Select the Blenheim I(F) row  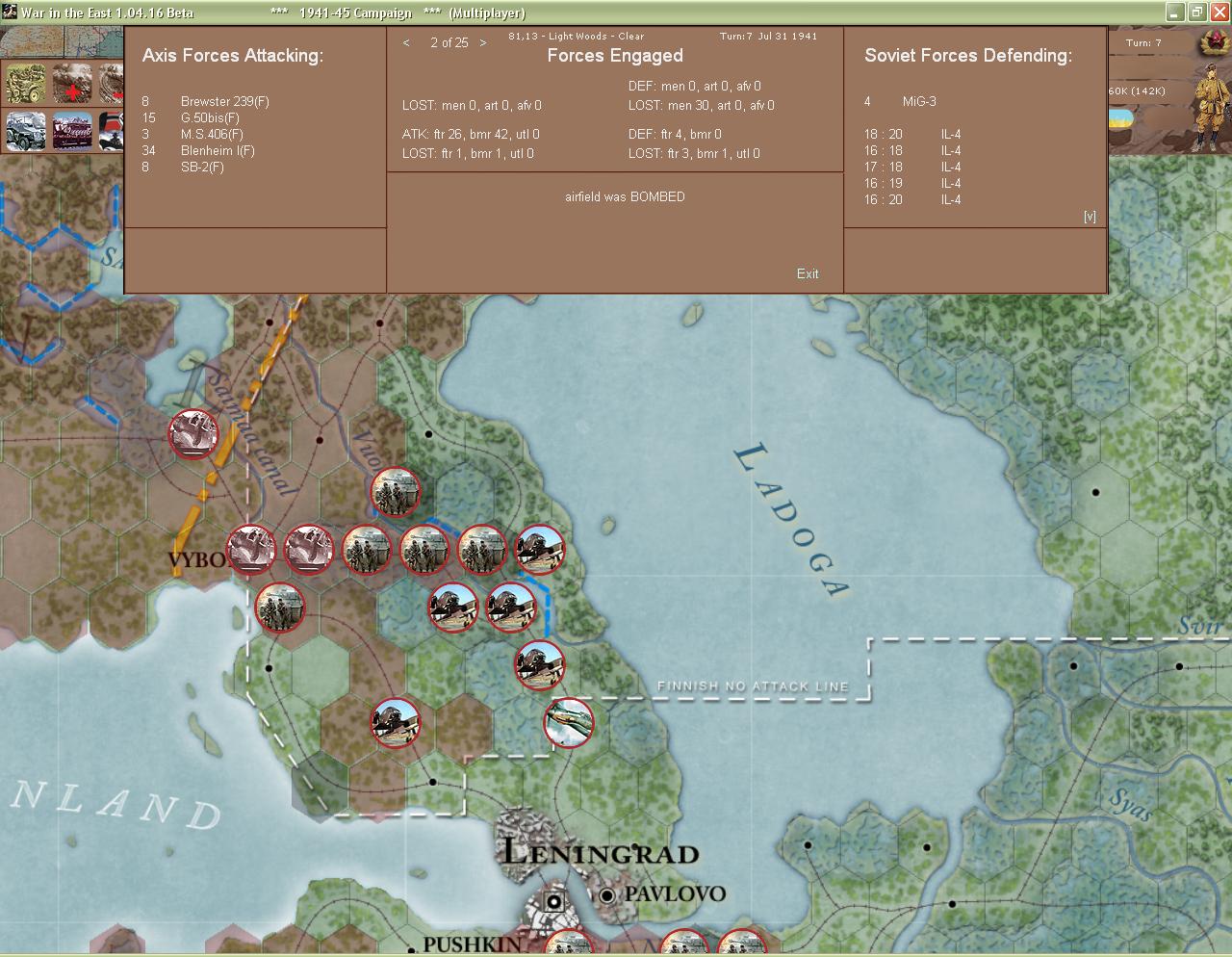[198, 150]
